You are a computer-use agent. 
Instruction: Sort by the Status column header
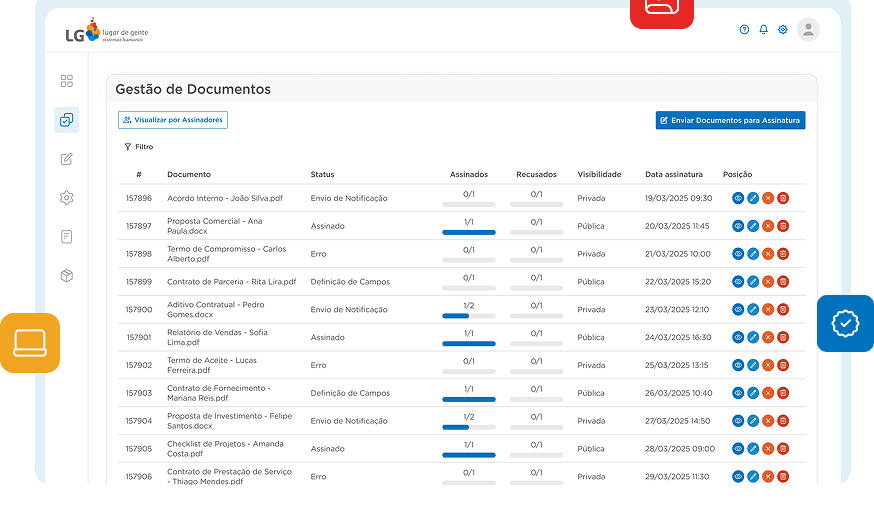tap(322, 174)
